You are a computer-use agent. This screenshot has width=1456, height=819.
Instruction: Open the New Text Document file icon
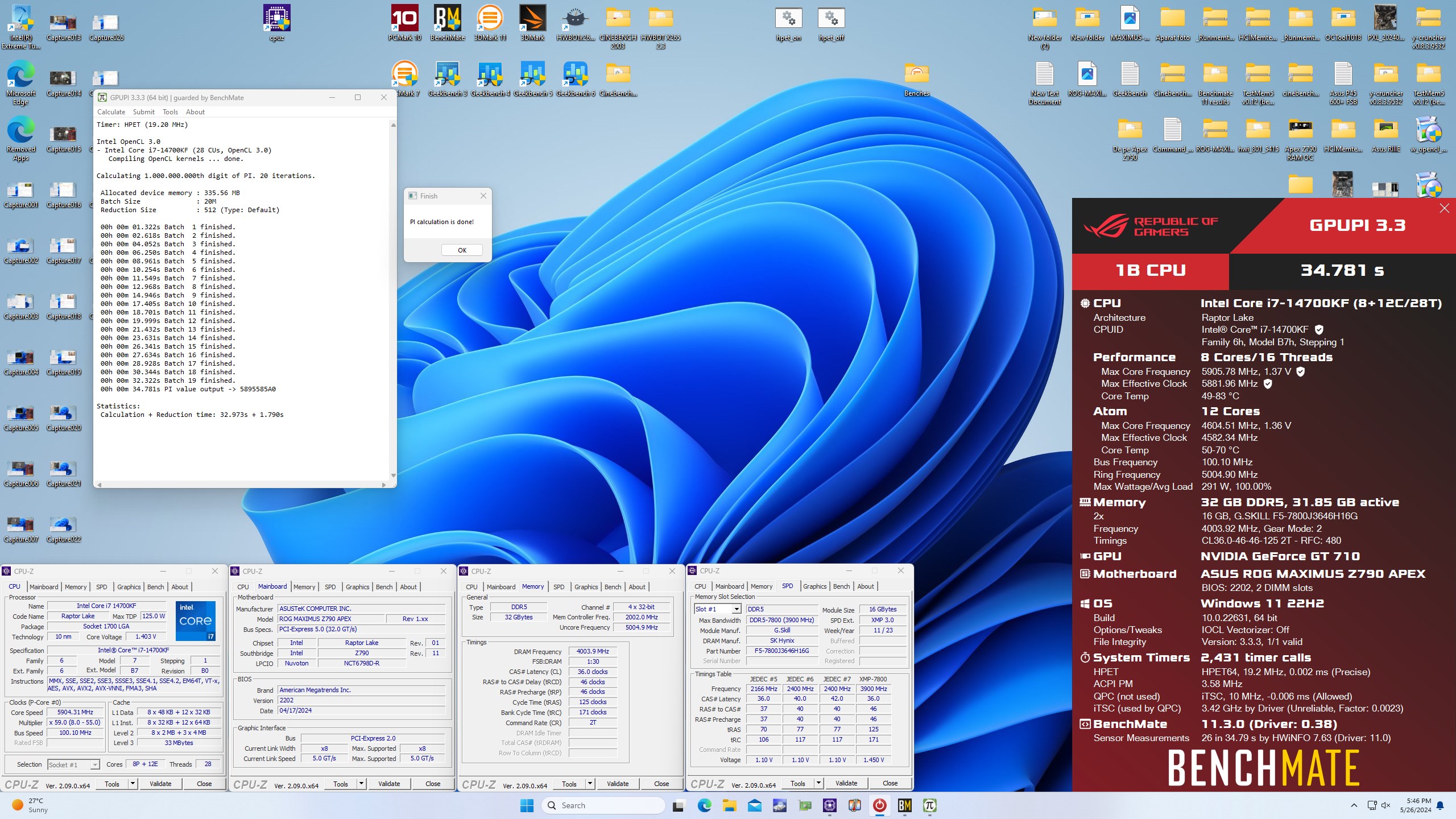pyautogui.click(x=1044, y=82)
